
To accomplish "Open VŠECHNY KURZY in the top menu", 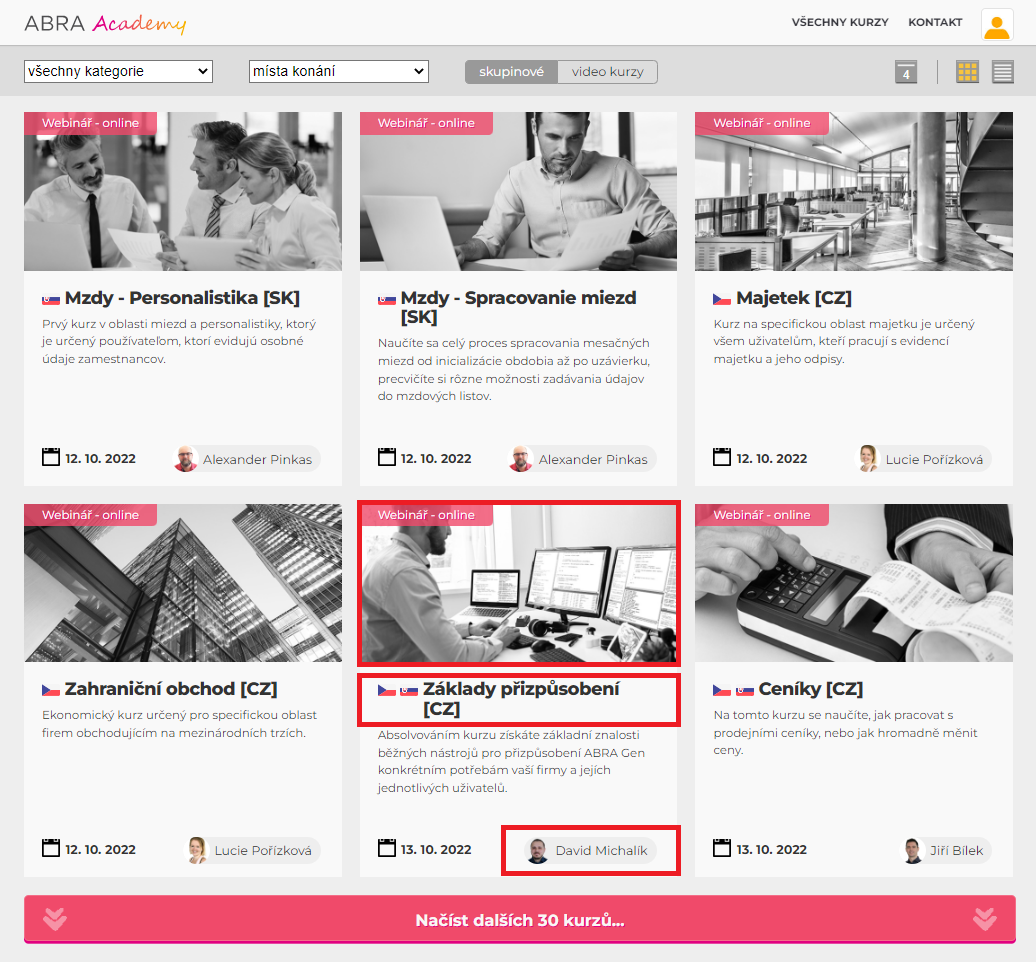I will 839,22.
